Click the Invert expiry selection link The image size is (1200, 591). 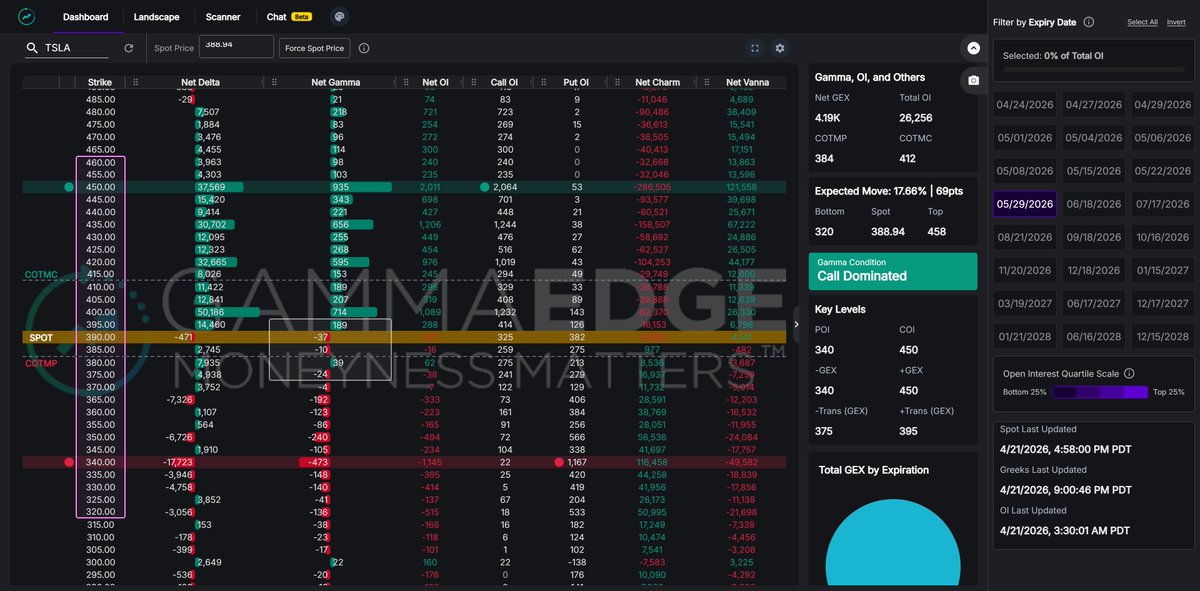pos(1176,22)
